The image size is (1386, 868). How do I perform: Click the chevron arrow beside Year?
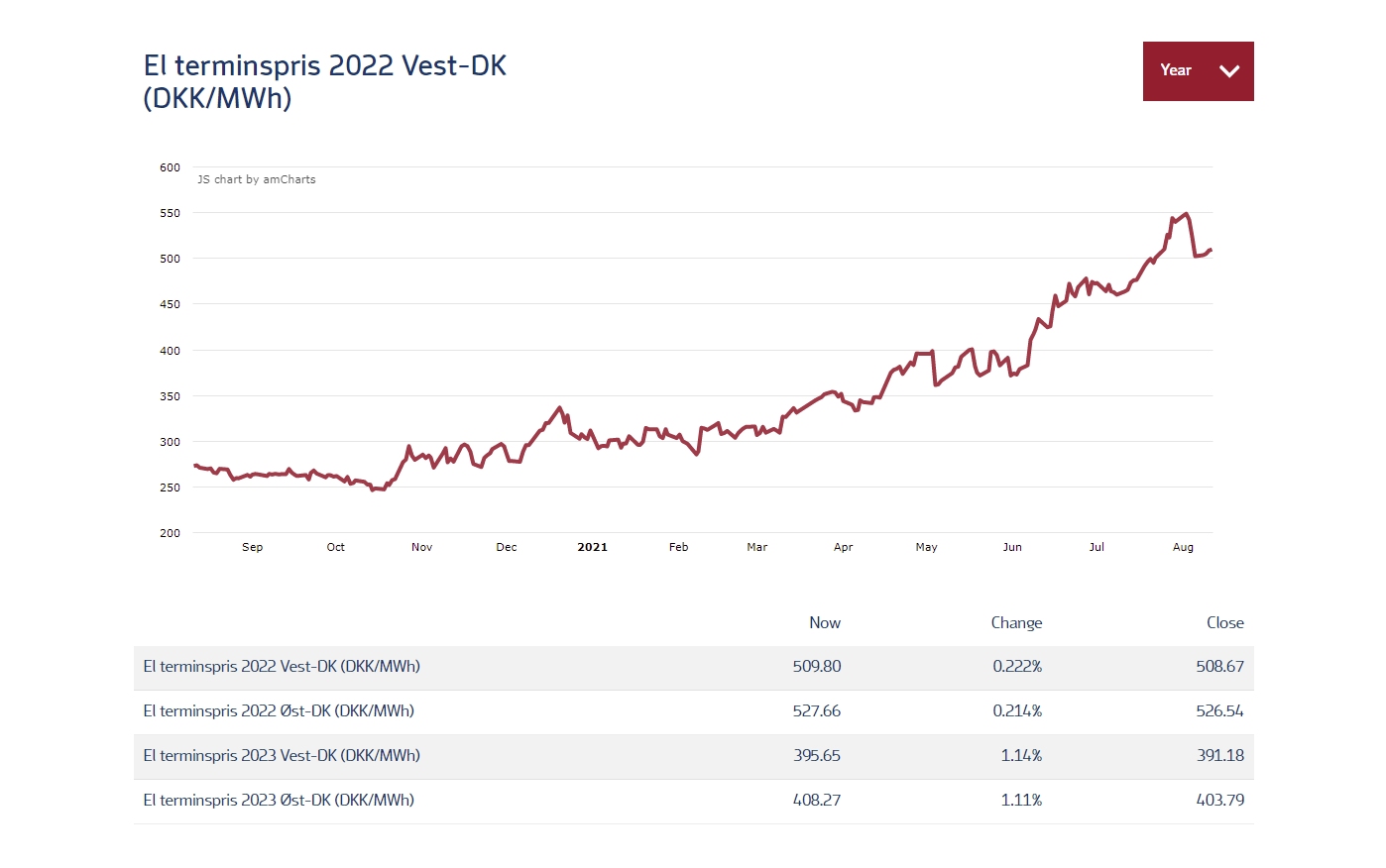pyautogui.click(x=1229, y=70)
